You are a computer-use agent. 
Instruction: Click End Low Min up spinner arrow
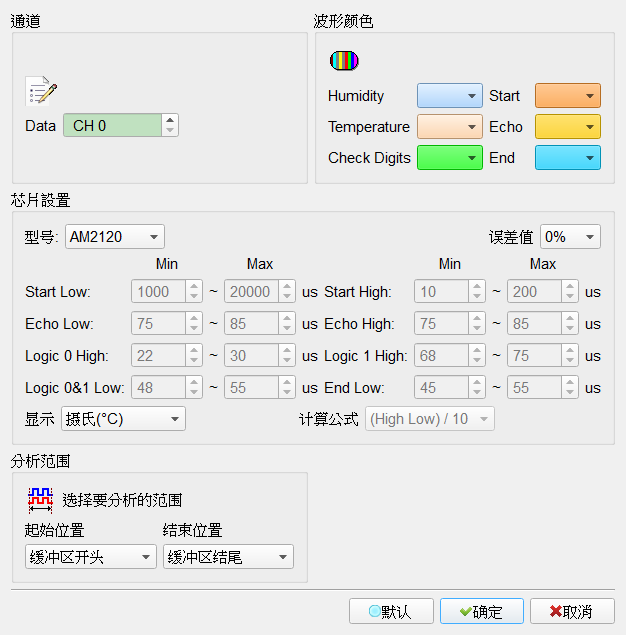pyautogui.click(x=477, y=382)
